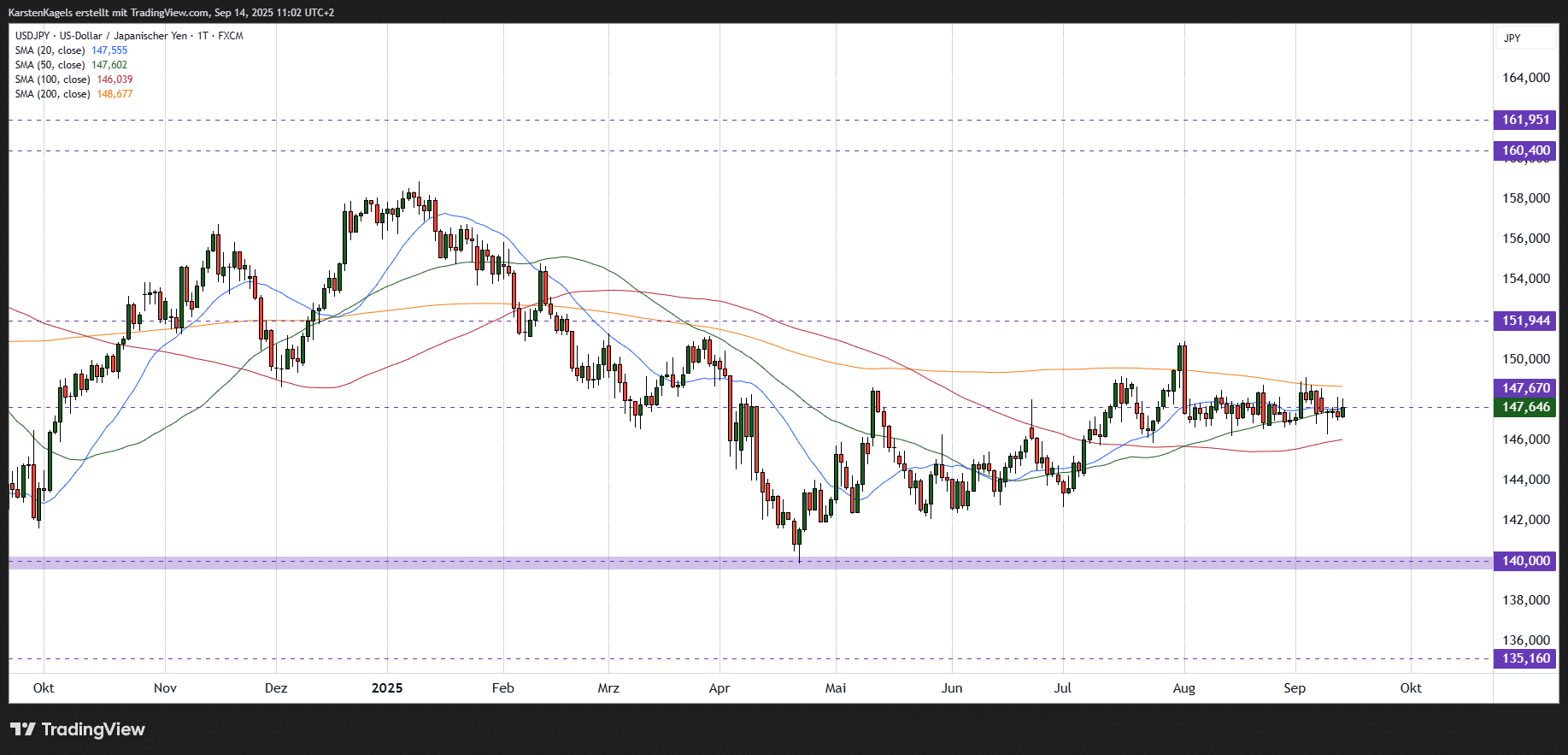The height and width of the screenshot is (755, 1568).
Task: Click the 135,160 price level label
Action: 1525,658
